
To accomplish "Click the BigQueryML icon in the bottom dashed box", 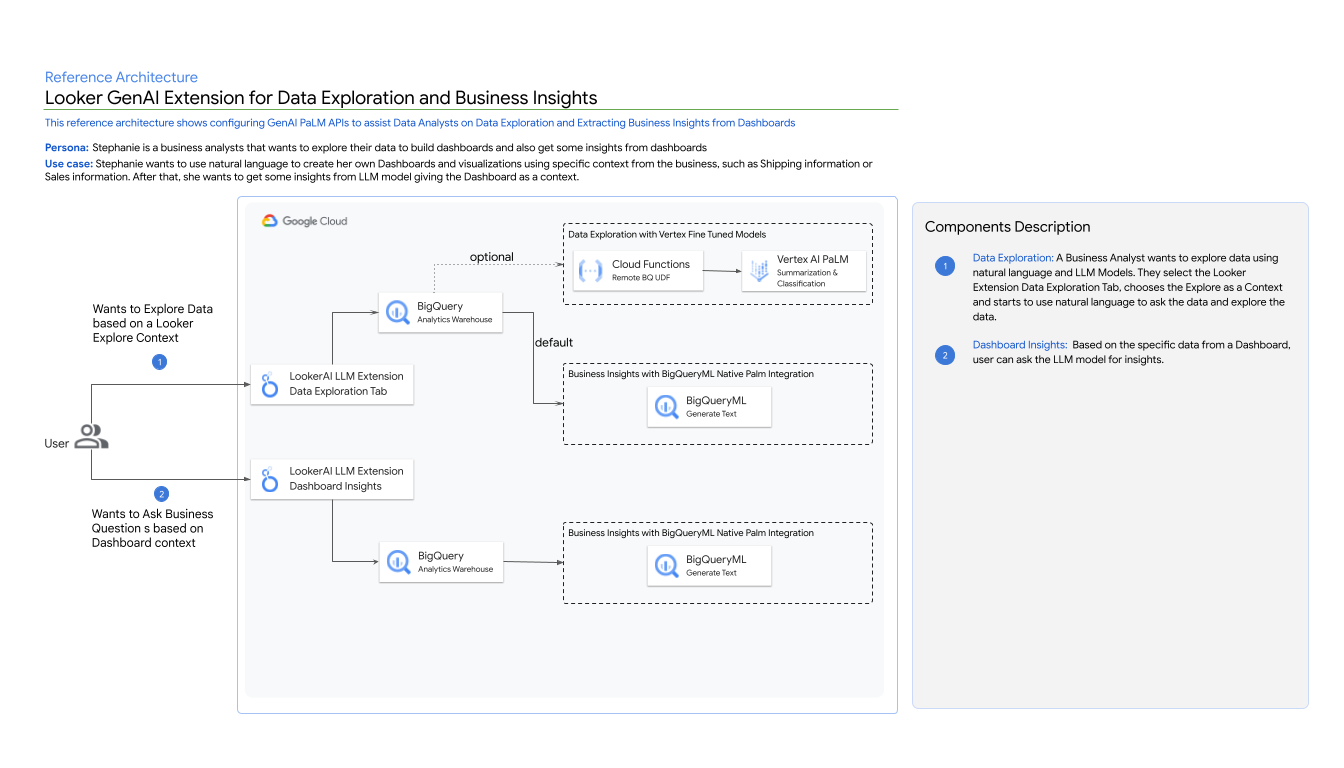I will 666,565.
